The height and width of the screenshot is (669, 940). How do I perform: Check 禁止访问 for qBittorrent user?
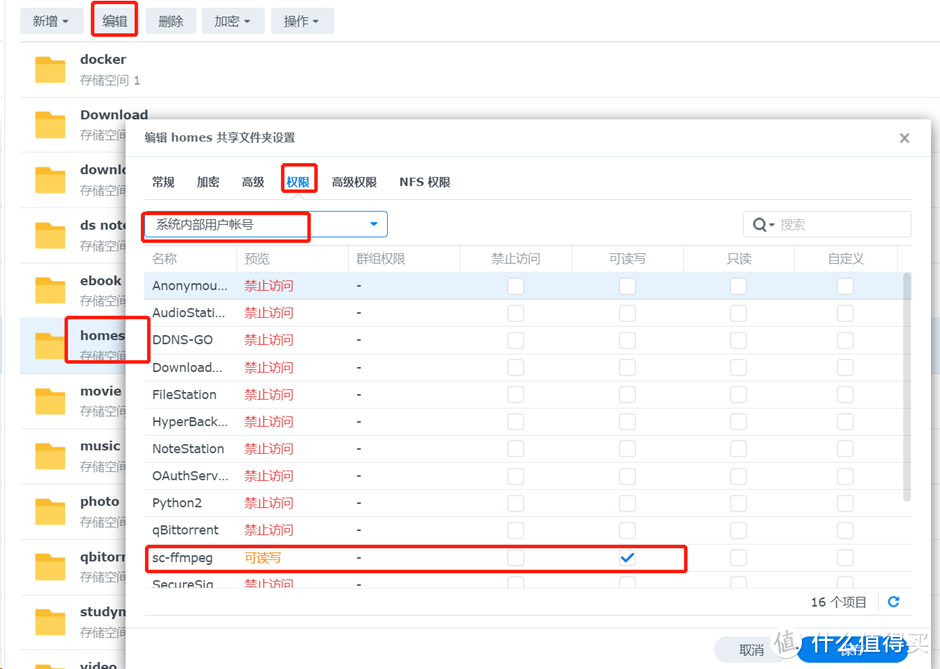pyautogui.click(x=516, y=530)
